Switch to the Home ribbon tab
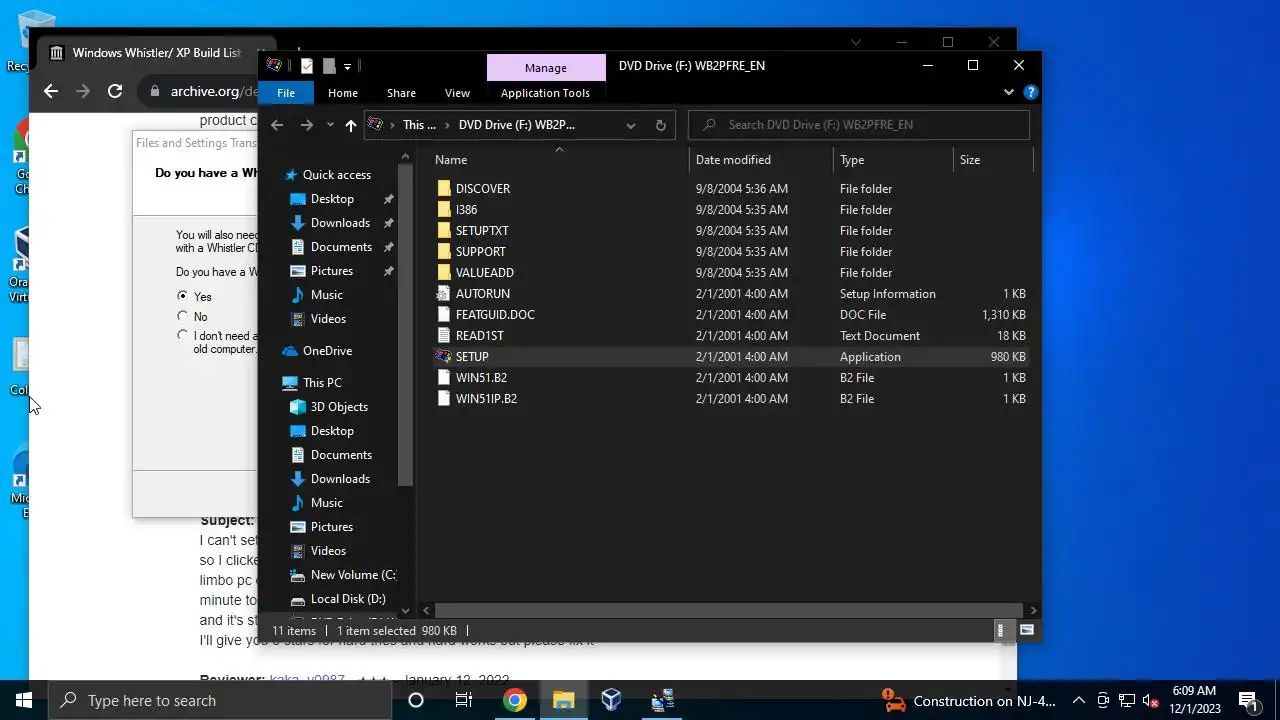Viewport: 1280px width, 720px height. (343, 93)
